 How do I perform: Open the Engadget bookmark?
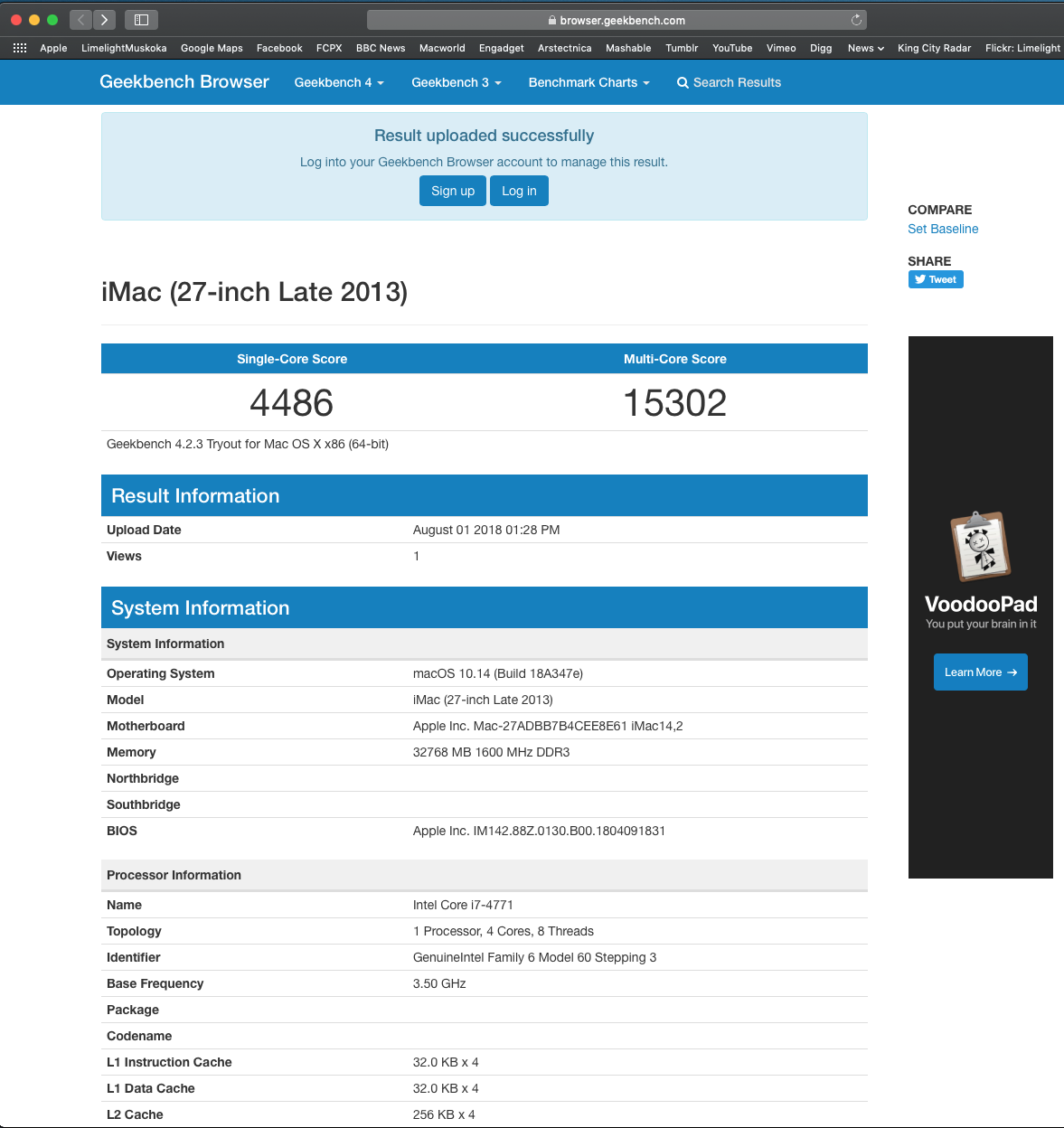[x=502, y=48]
